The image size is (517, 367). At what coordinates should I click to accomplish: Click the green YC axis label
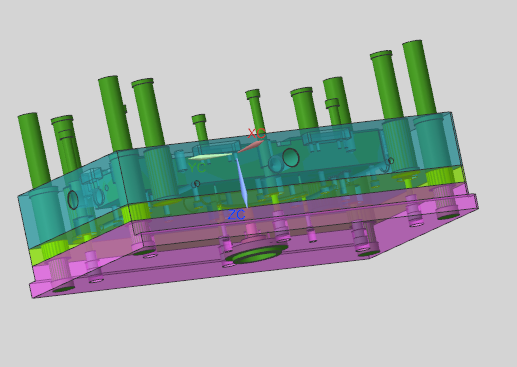pos(197,168)
